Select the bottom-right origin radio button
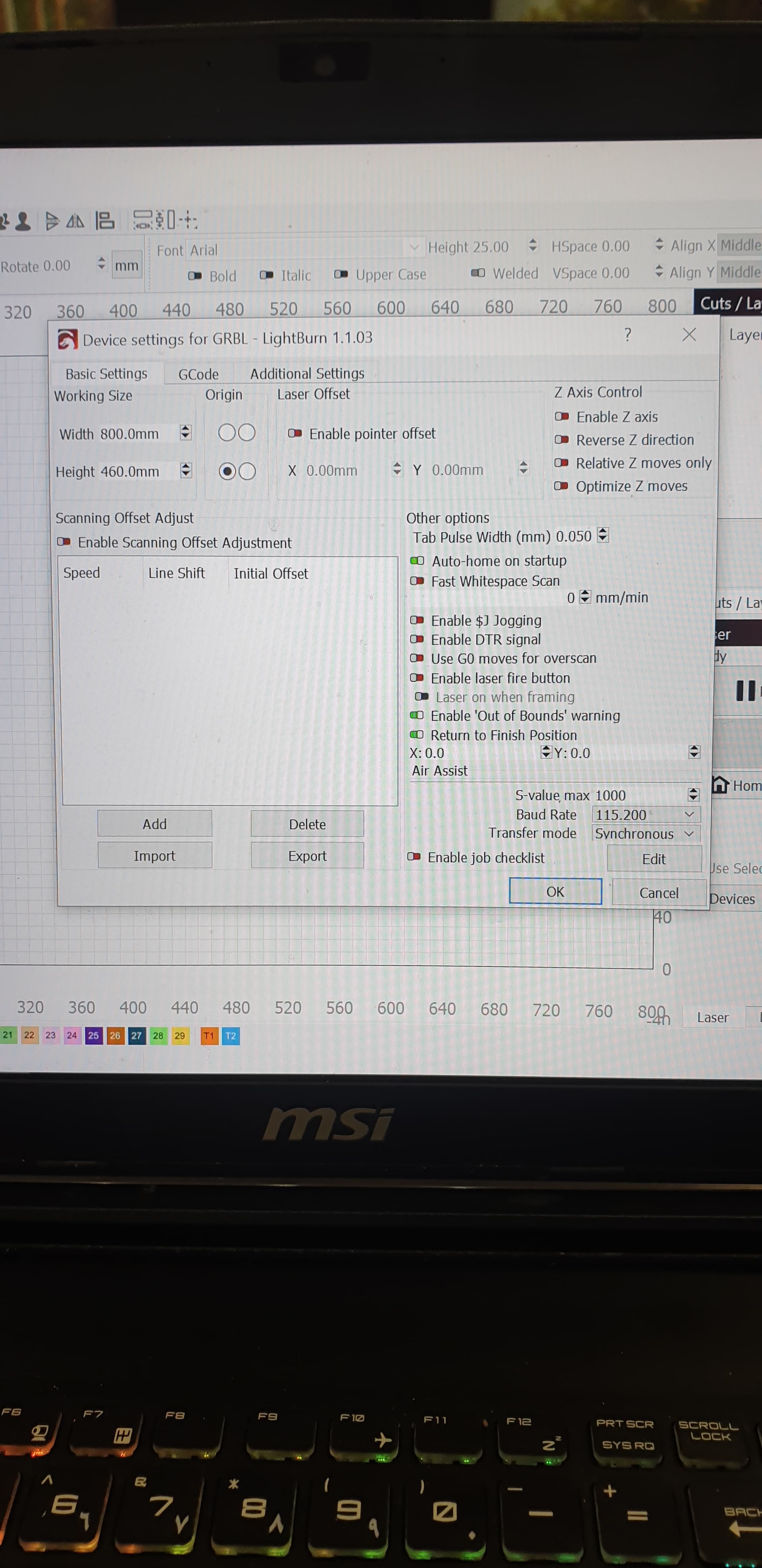Viewport: 762px width, 1568px height. pos(247,471)
